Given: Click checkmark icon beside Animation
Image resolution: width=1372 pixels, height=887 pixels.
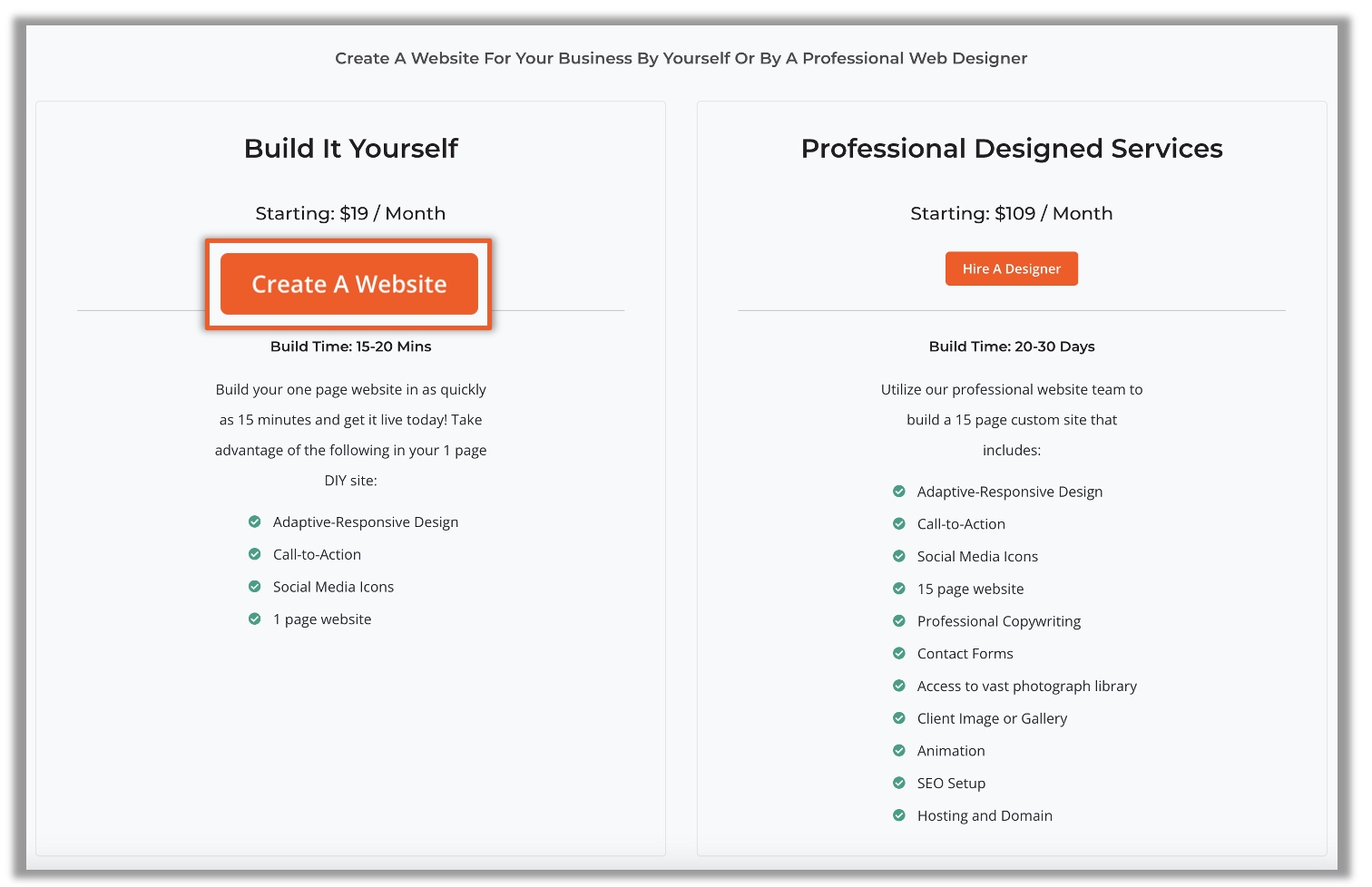Looking at the screenshot, I should [899, 750].
